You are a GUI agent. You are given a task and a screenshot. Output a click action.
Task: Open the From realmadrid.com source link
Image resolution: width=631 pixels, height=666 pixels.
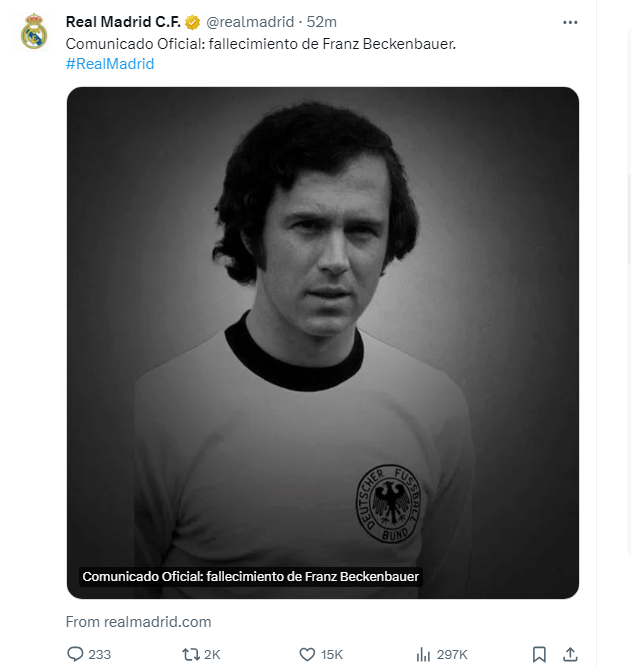(138, 621)
